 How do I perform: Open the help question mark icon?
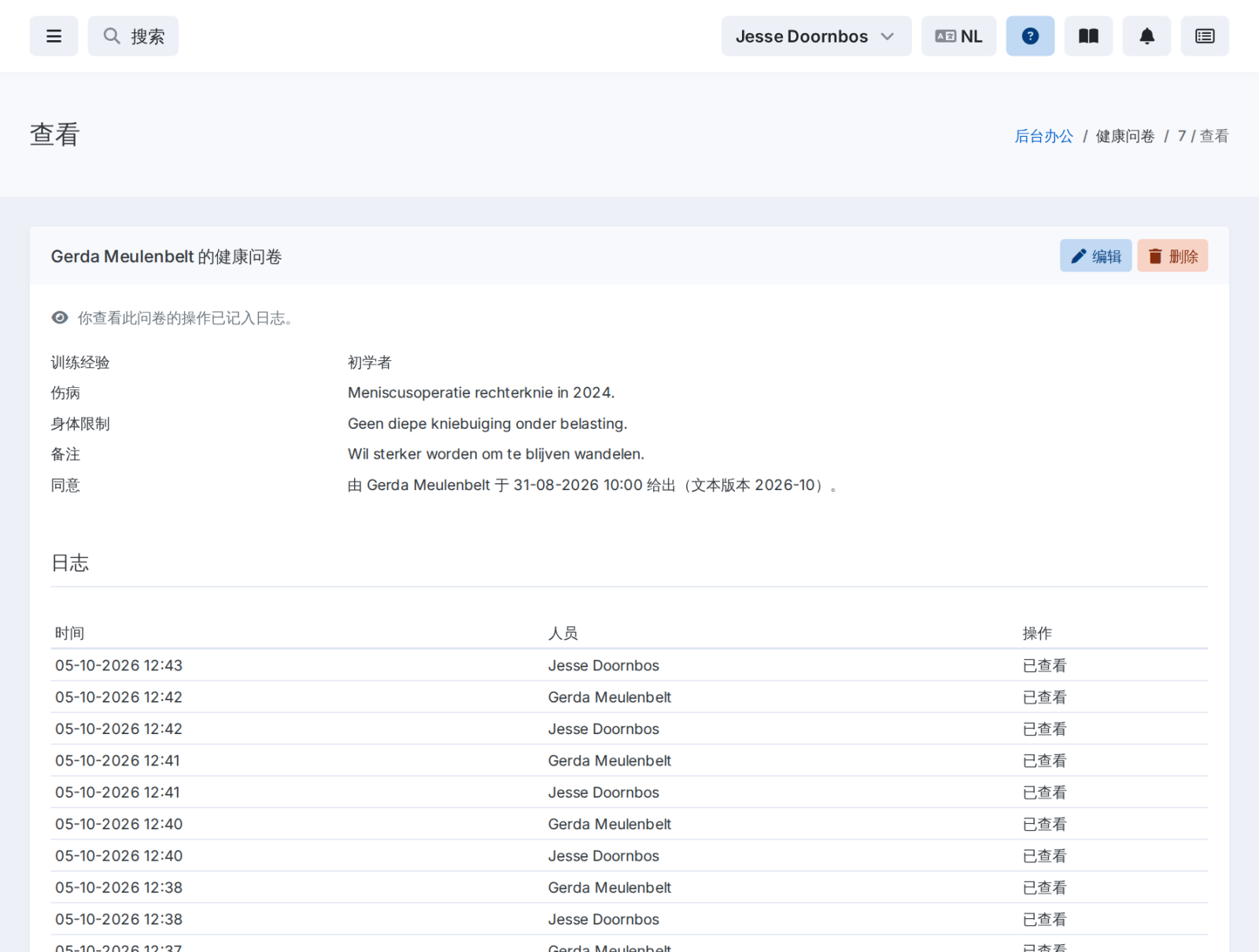[x=1030, y=36]
